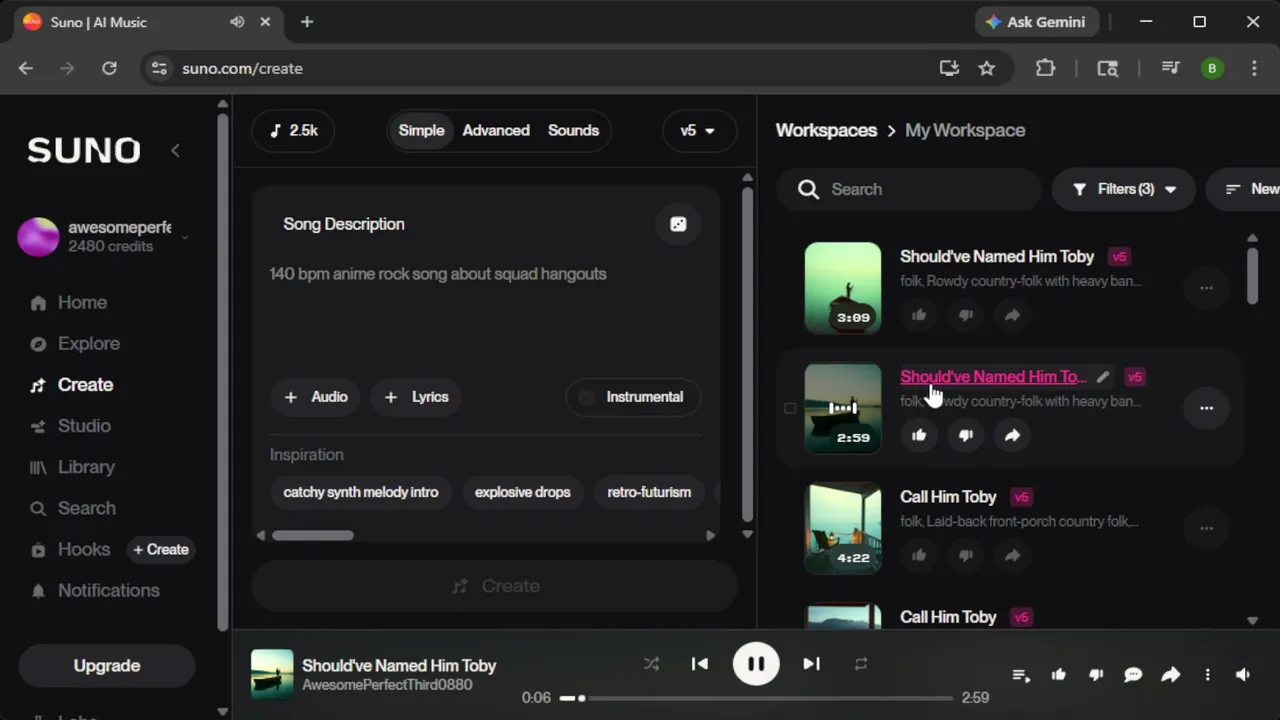Share the Should've Named Him Toby 3:09 track

pyautogui.click(x=1012, y=315)
